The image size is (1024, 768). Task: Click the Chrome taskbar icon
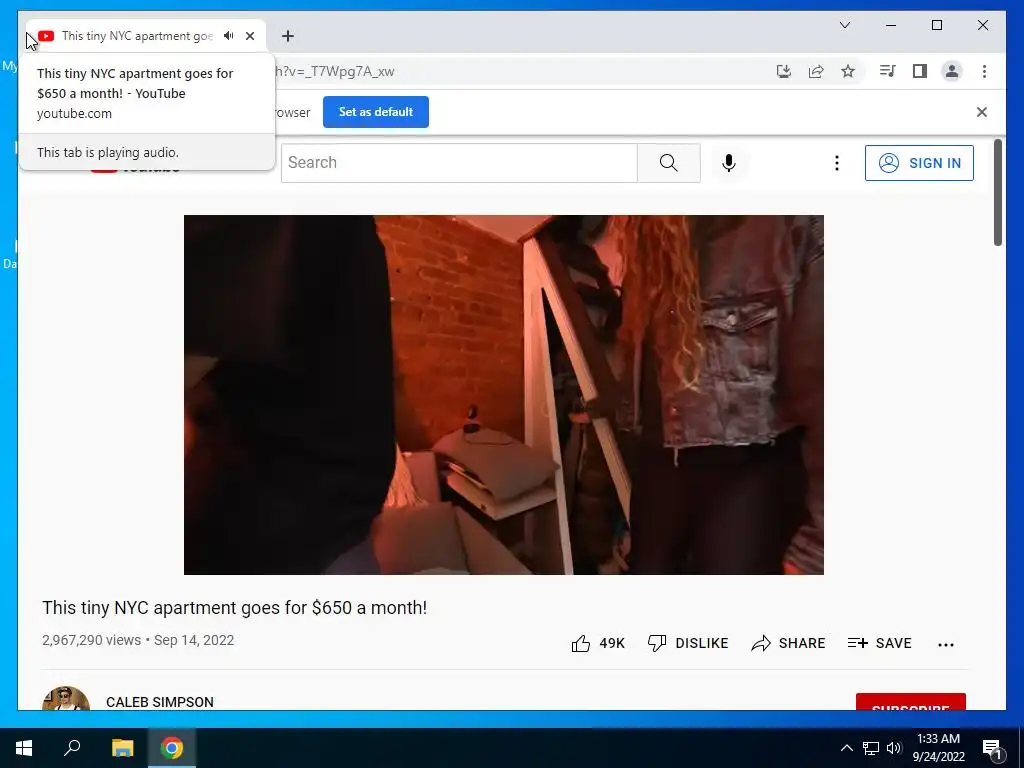point(172,748)
